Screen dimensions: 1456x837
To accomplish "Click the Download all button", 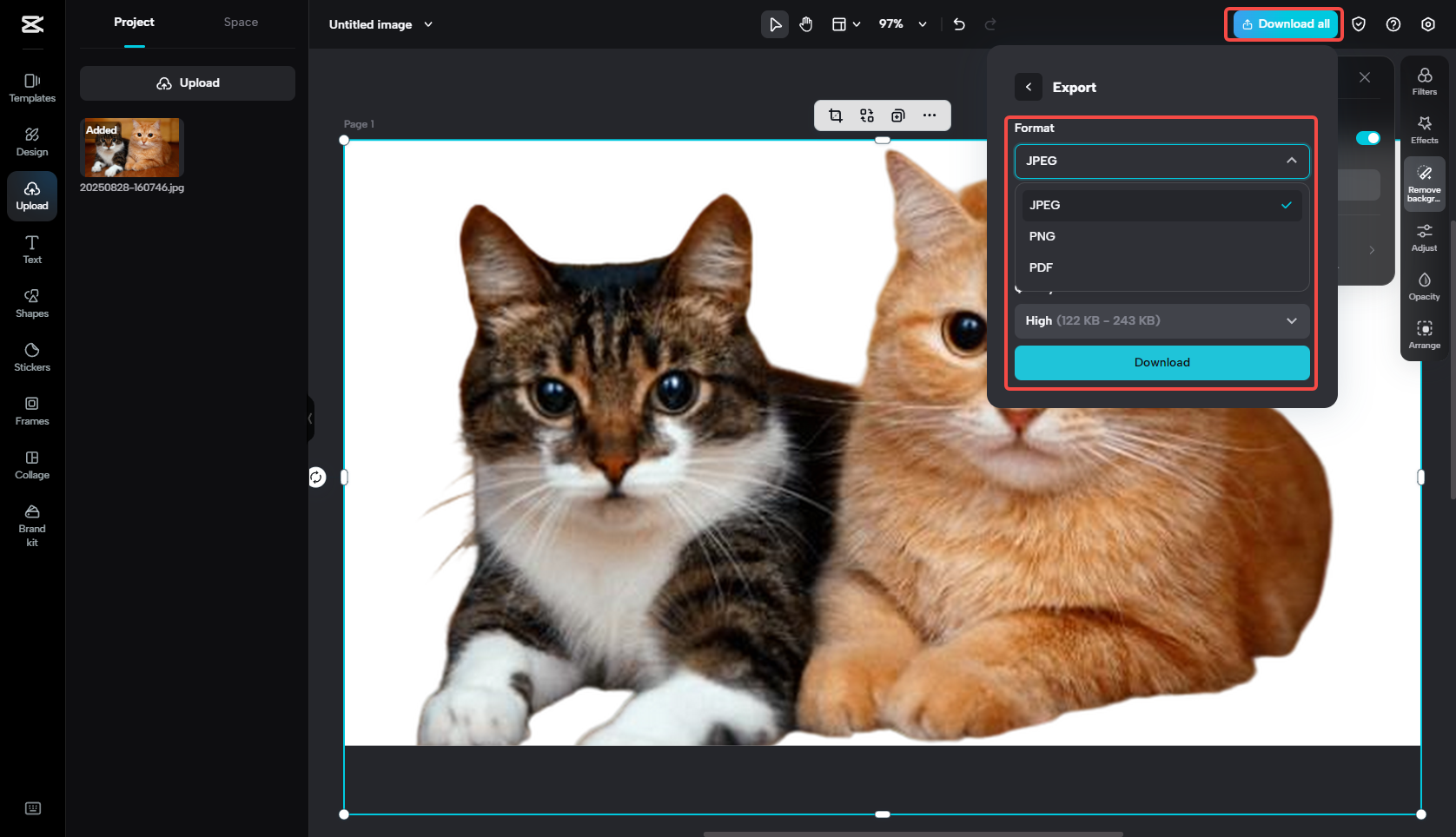I will click(x=1283, y=23).
